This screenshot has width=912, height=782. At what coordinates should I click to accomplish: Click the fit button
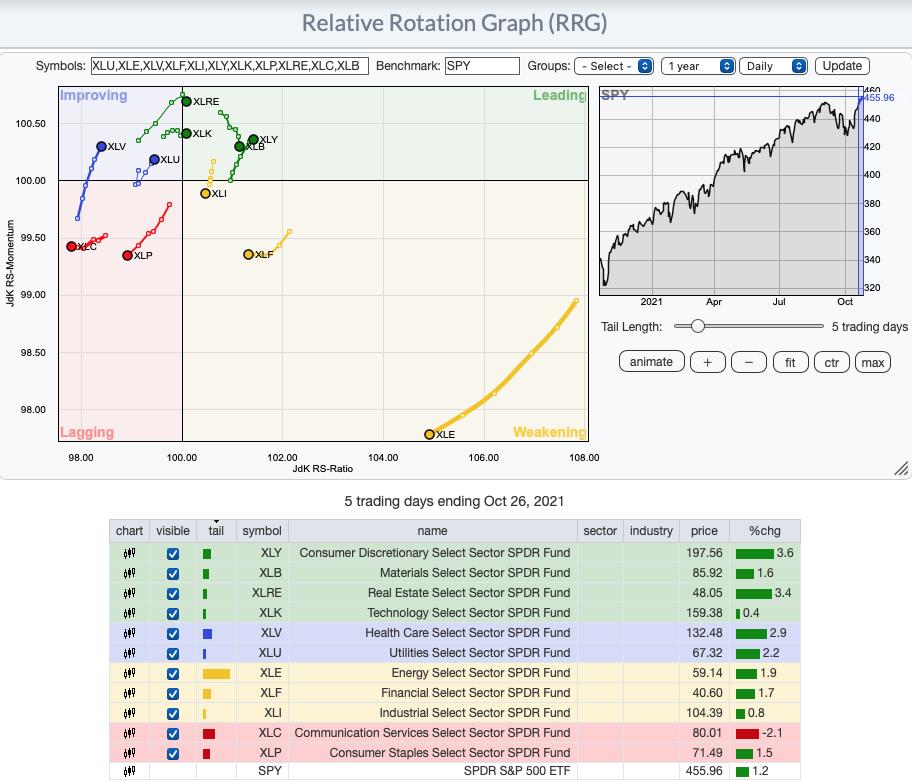coord(790,362)
